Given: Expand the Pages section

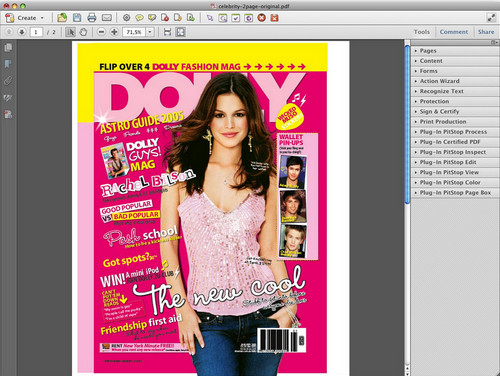Looking at the screenshot, I should [455, 51].
